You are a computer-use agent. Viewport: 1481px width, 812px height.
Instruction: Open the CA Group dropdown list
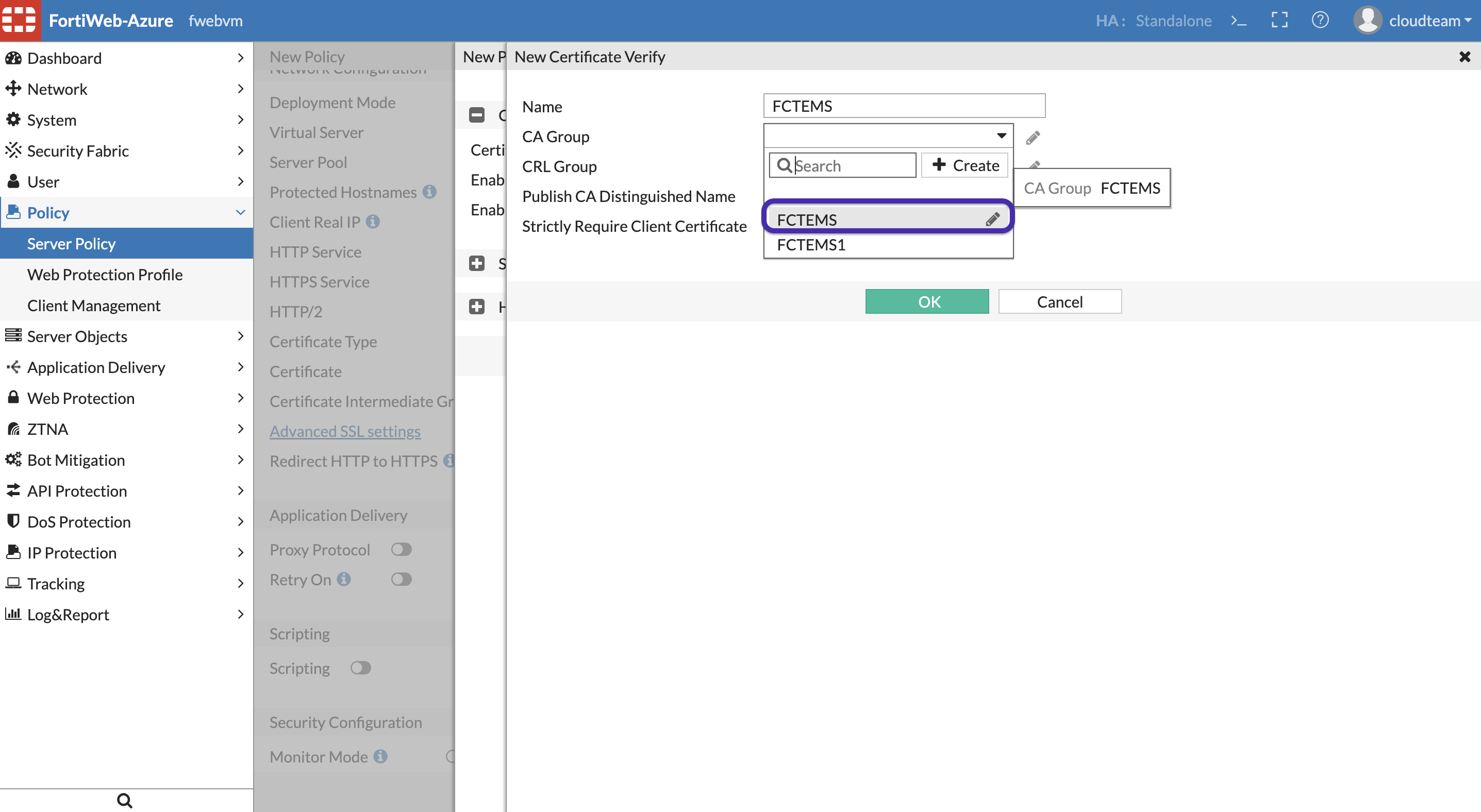tap(888, 135)
